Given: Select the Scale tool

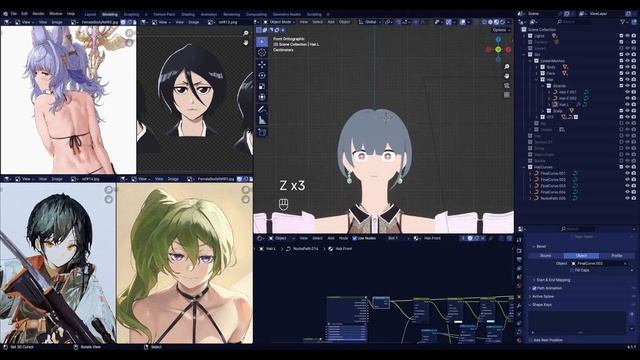Looking at the screenshot, I should pyautogui.click(x=262, y=86).
